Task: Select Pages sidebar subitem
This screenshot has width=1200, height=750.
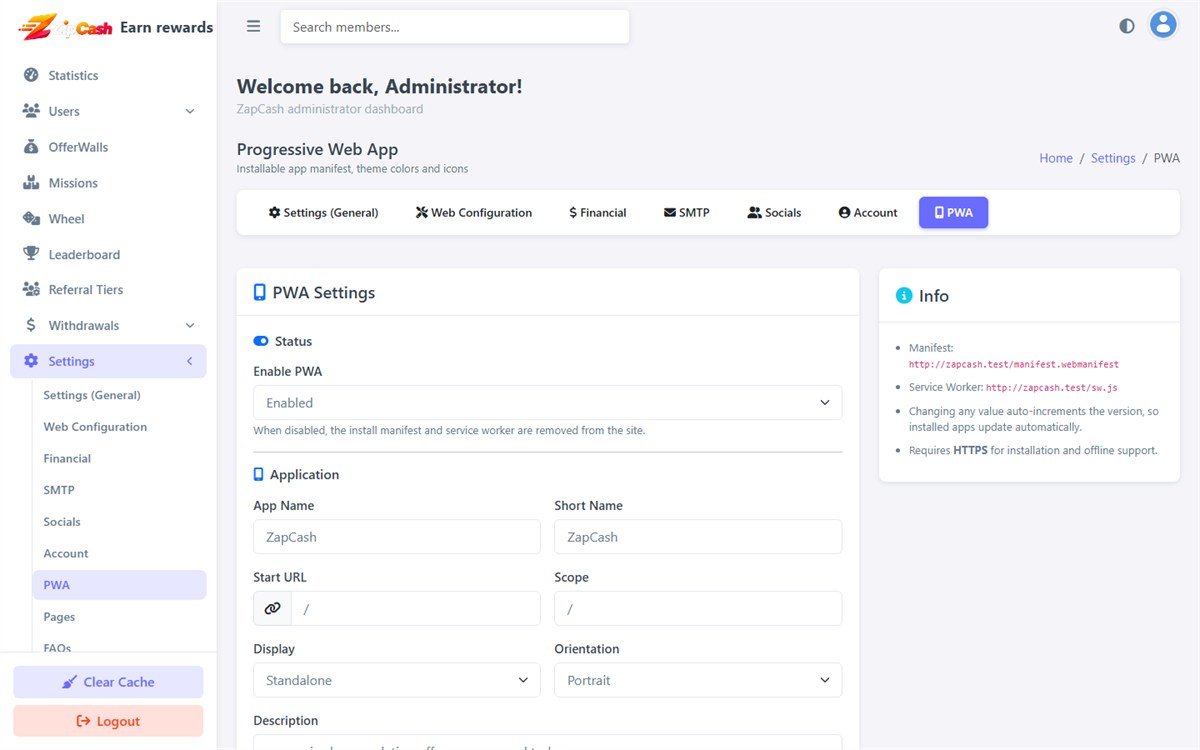Action: [x=119, y=617]
